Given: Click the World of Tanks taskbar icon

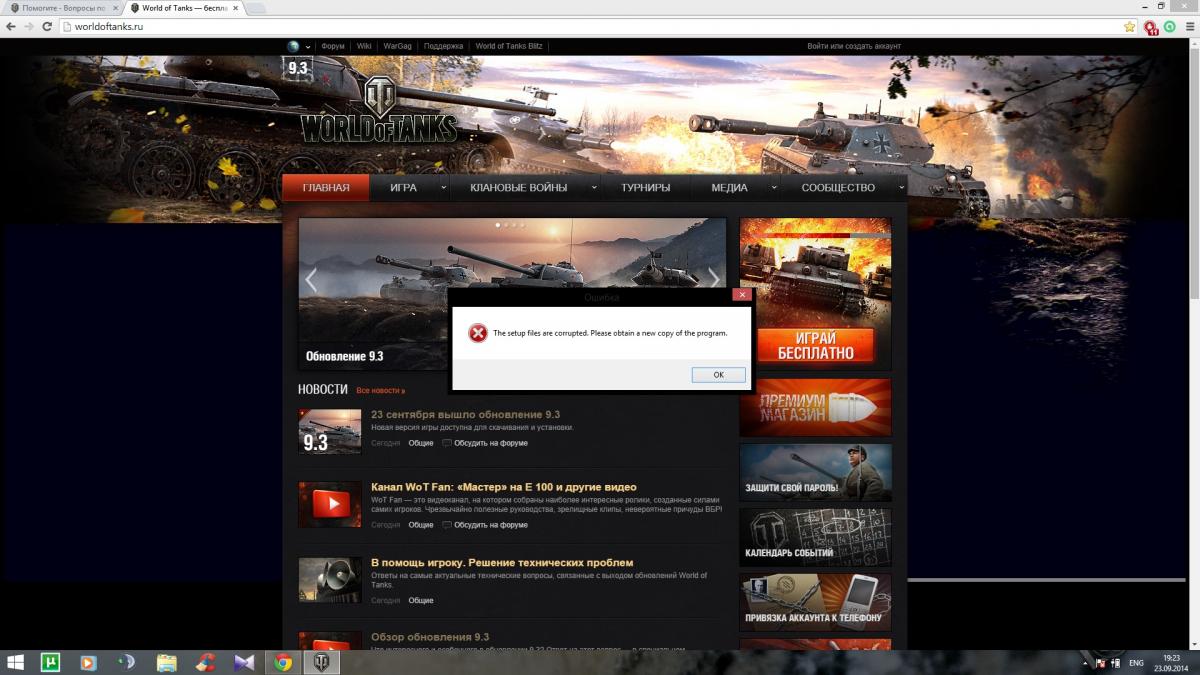Looking at the screenshot, I should tap(322, 662).
